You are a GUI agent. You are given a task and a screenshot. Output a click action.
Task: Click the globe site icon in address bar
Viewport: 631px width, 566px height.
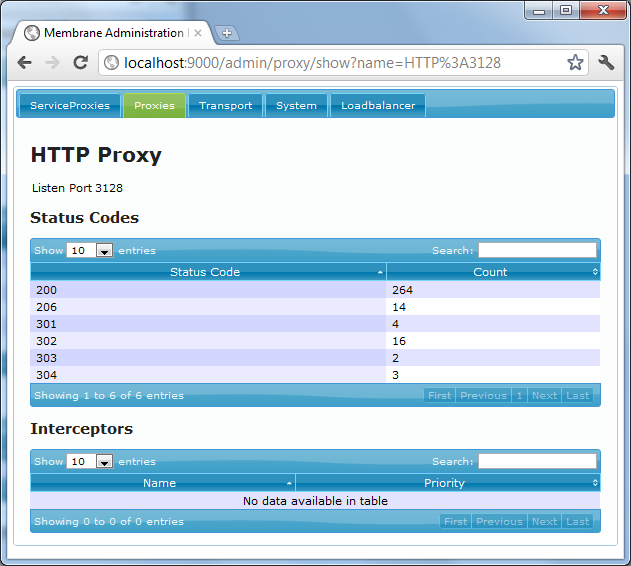point(111,62)
